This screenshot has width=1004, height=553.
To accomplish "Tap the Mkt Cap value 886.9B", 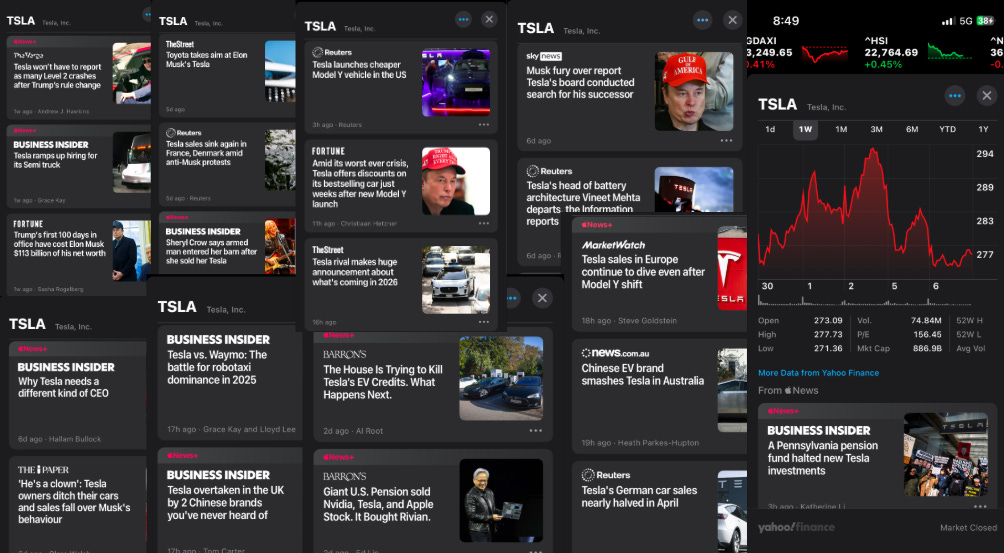I will 927,348.
